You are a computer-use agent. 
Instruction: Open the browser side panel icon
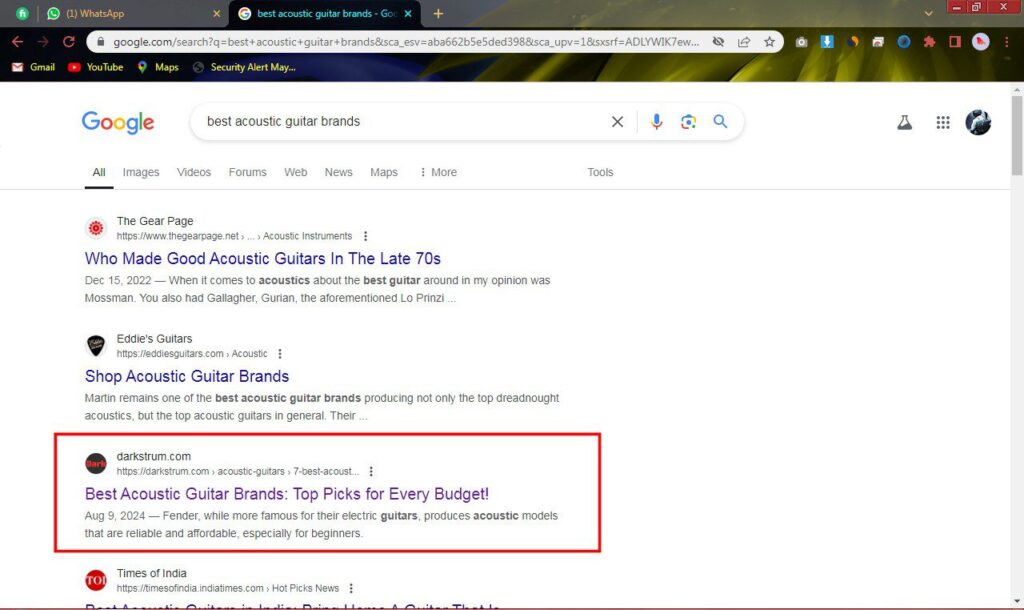tap(955, 42)
